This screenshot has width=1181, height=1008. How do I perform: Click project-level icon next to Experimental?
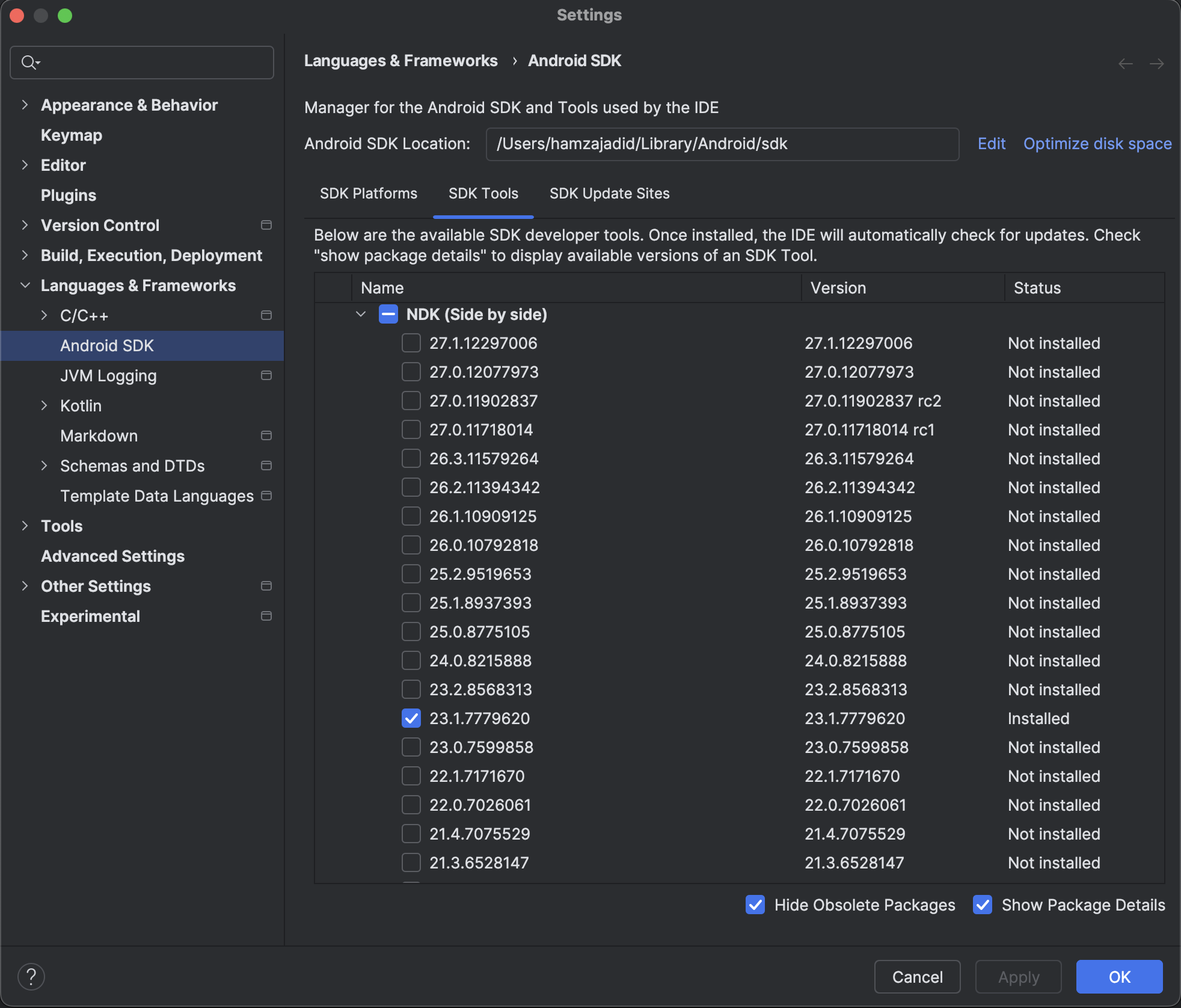(266, 616)
